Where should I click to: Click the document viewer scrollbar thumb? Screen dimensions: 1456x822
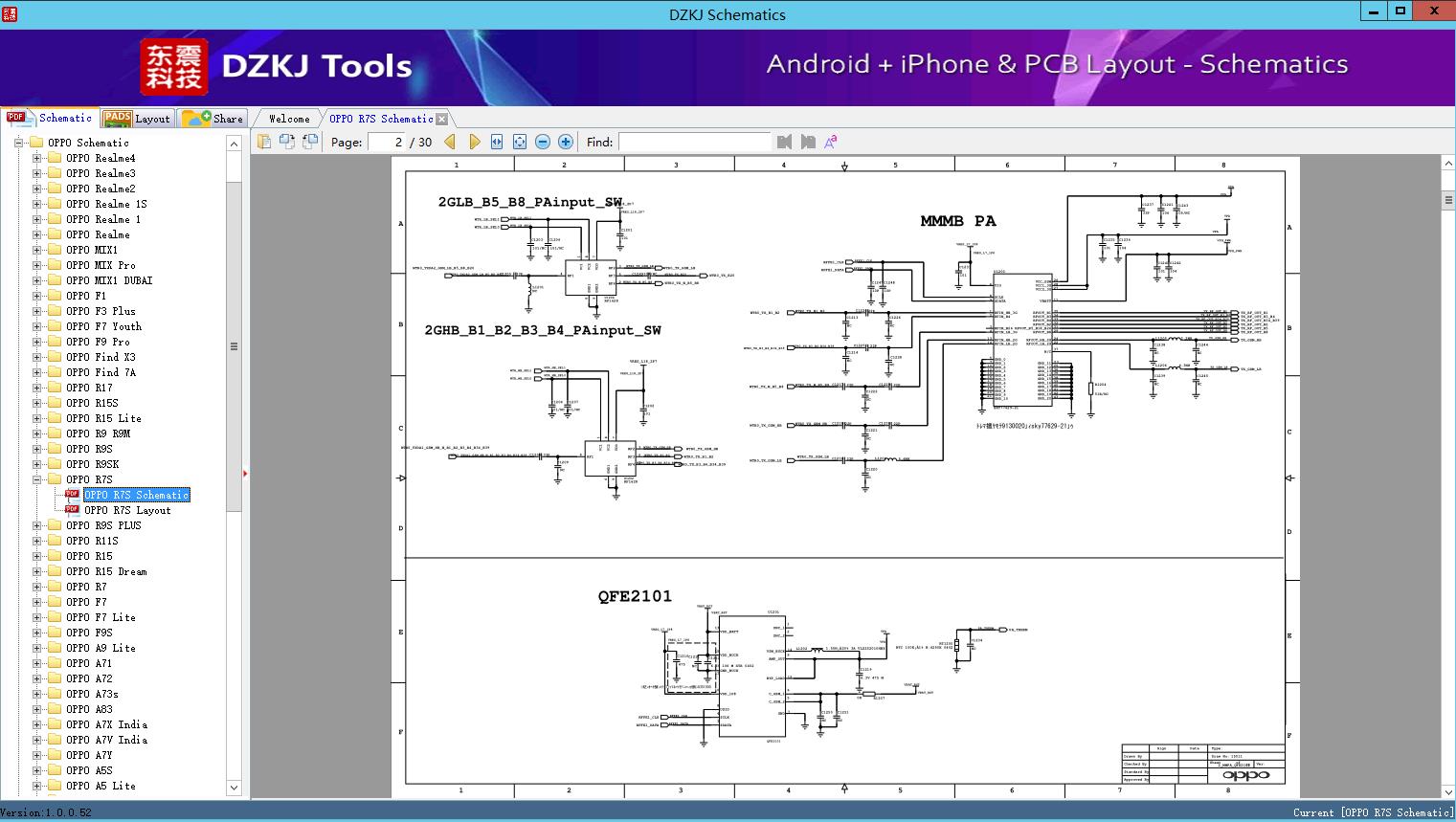click(1448, 201)
